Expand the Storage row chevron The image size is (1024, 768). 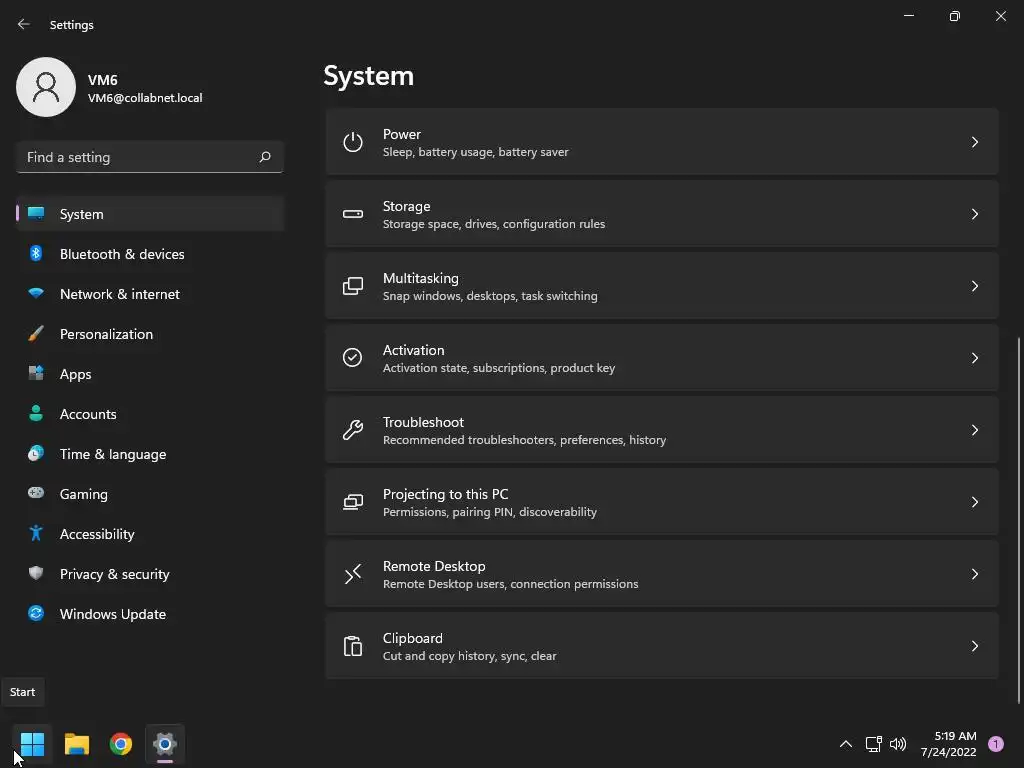pos(974,214)
